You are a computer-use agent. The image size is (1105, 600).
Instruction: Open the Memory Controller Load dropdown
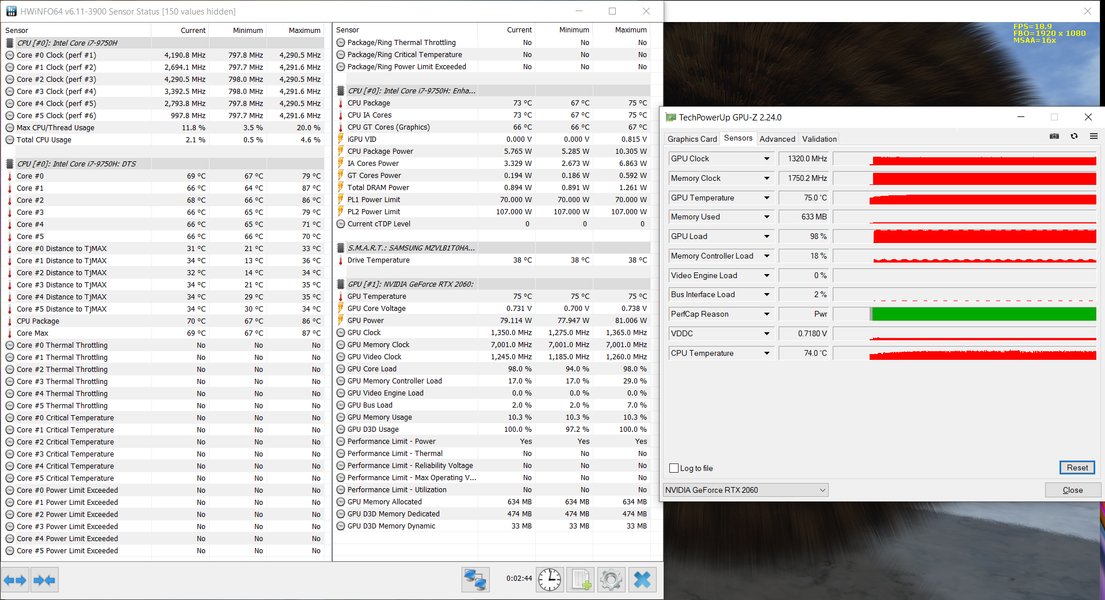[x=767, y=256]
